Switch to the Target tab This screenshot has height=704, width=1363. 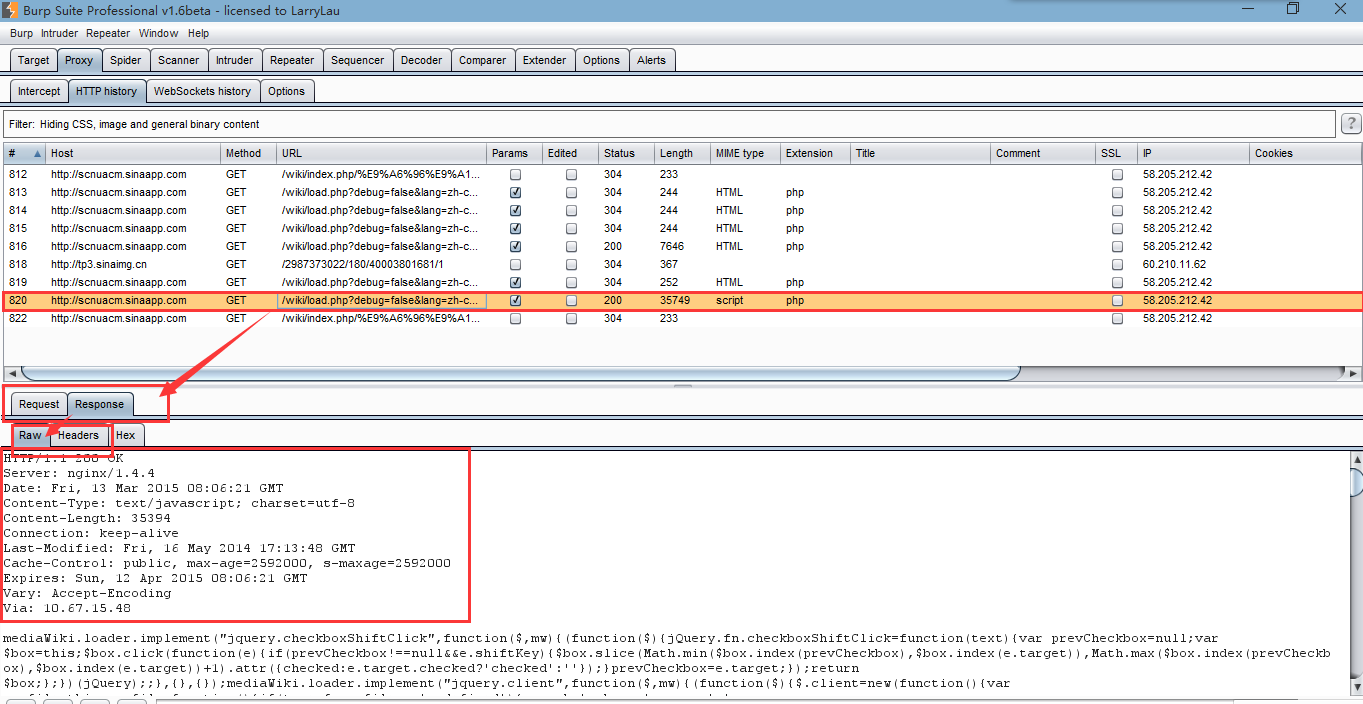coord(33,60)
